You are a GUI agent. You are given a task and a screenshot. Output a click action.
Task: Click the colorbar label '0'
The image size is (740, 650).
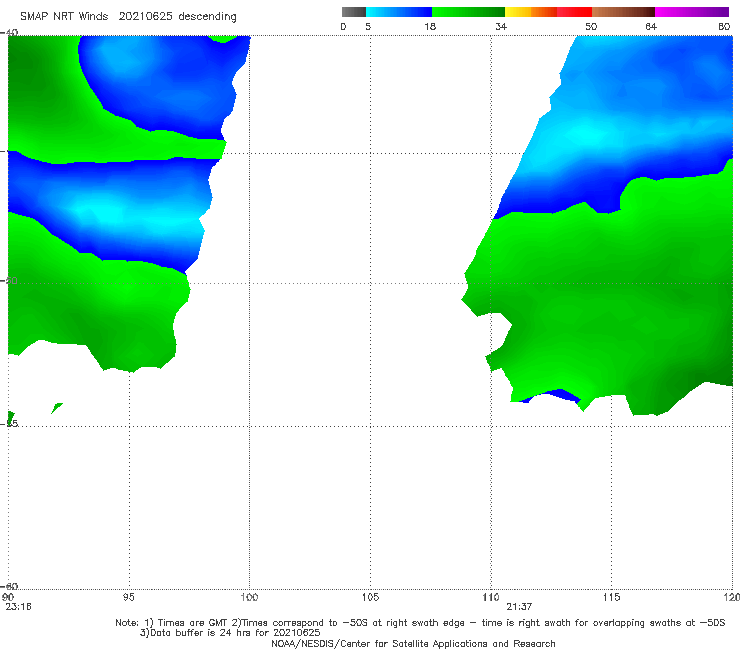[343, 26]
